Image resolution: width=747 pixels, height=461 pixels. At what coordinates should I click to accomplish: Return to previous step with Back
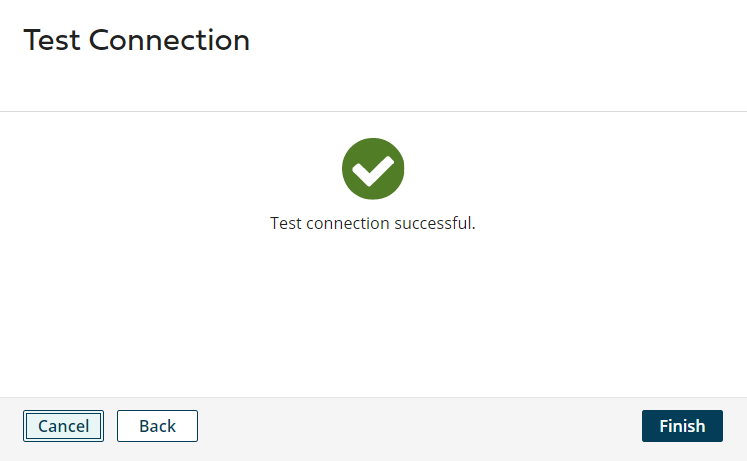pyautogui.click(x=157, y=426)
